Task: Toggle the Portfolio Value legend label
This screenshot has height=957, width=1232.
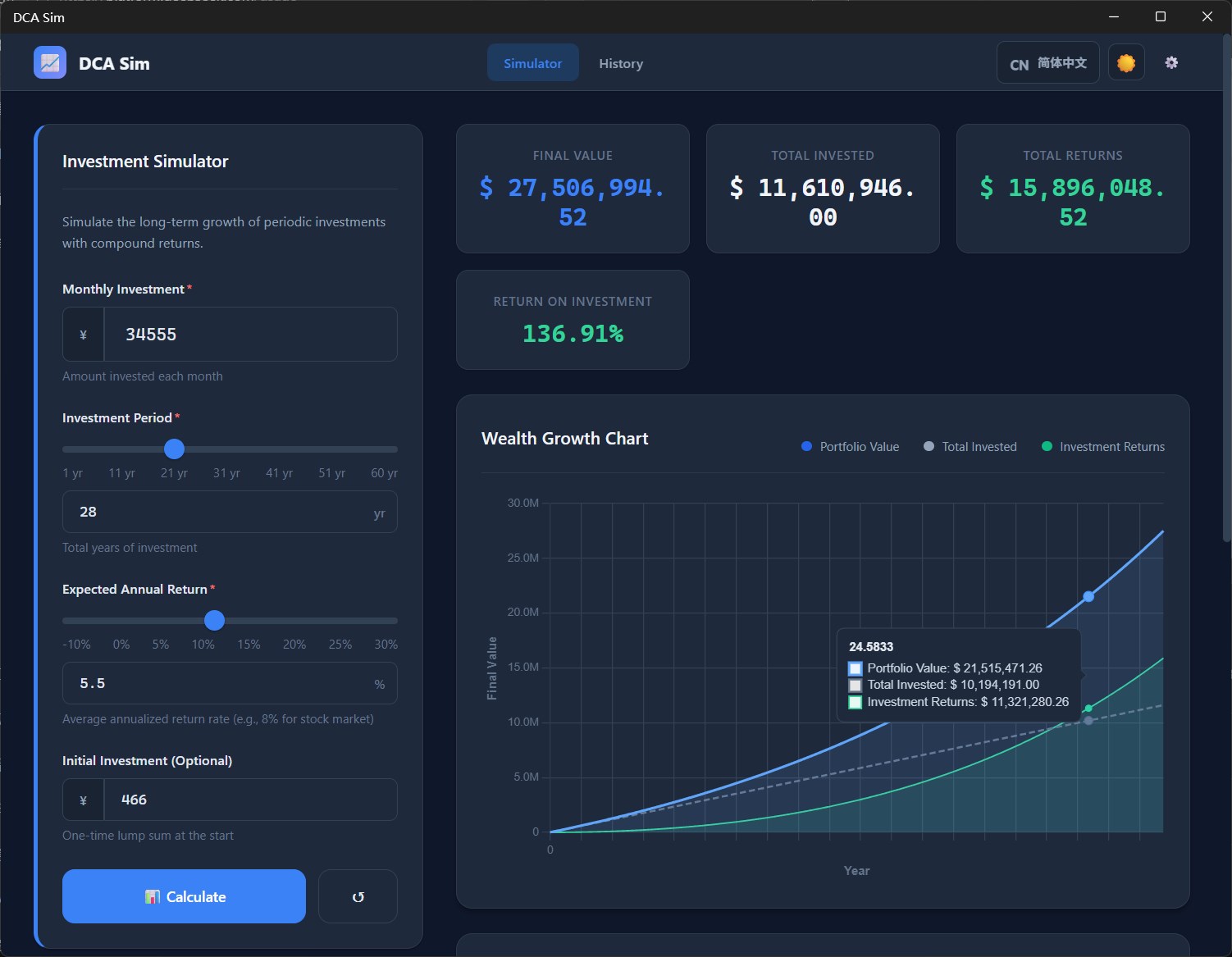Action: click(x=859, y=447)
